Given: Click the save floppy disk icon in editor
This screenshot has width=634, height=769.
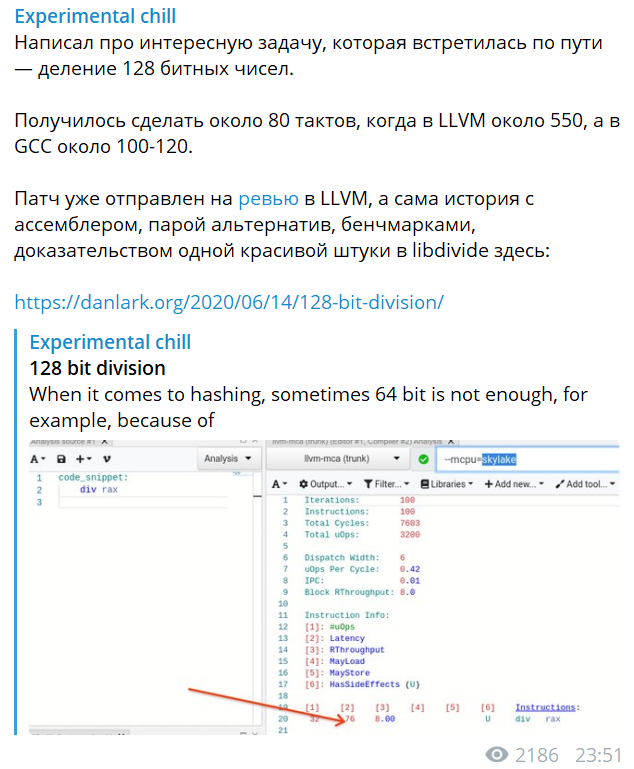Looking at the screenshot, I should pyautogui.click(x=62, y=459).
